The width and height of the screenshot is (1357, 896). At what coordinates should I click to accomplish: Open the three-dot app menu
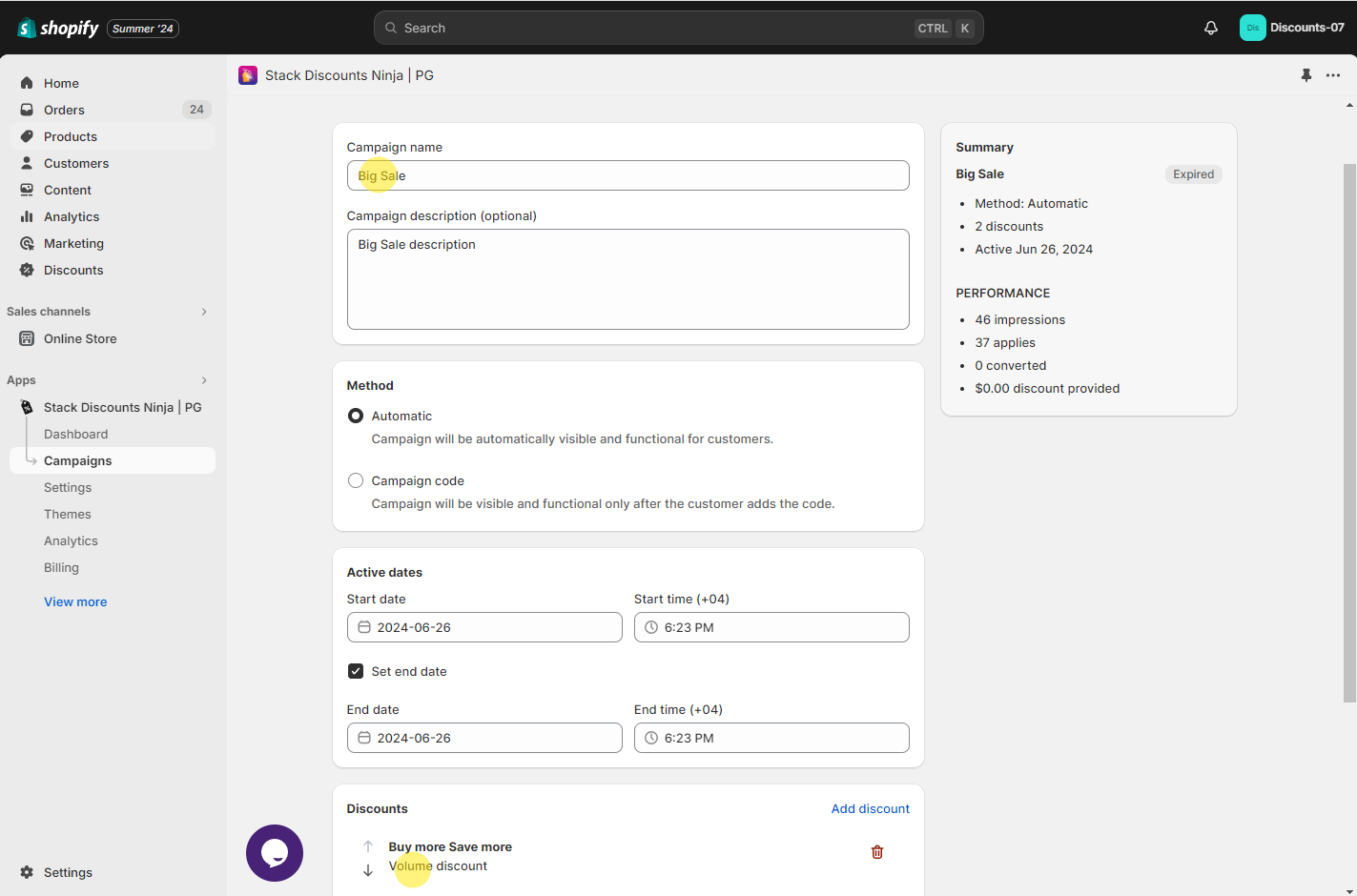(1332, 75)
